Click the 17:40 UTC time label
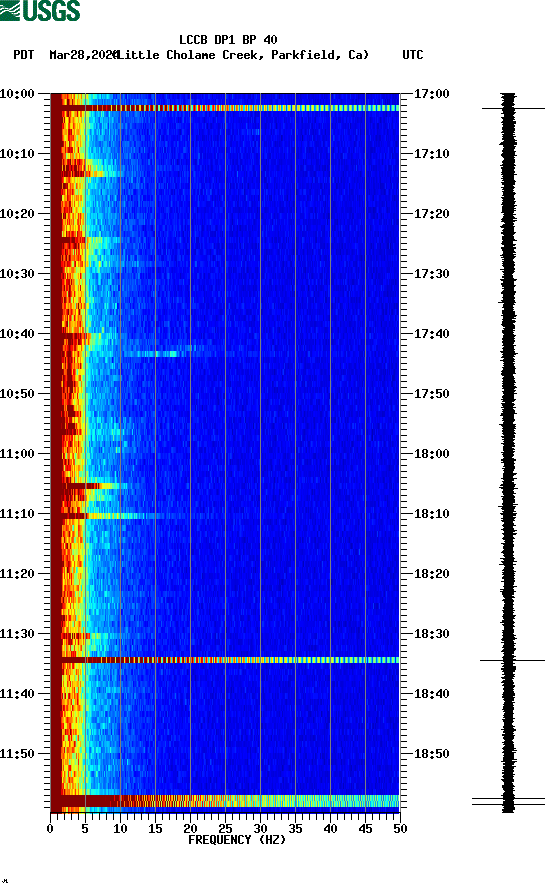This screenshot has height=892, width=552. pos(431,334)
